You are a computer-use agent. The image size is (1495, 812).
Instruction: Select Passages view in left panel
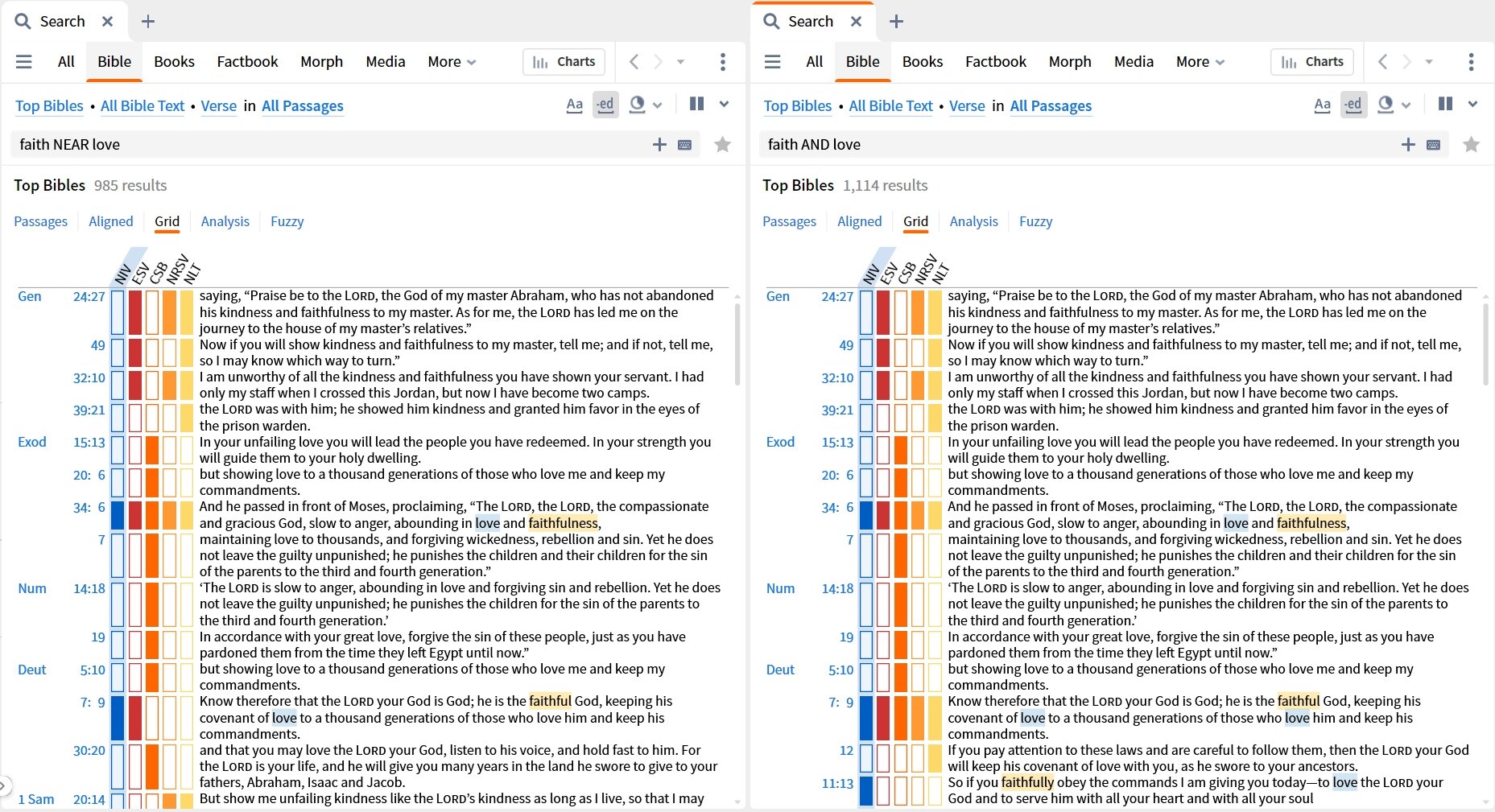tap(40, 221)
